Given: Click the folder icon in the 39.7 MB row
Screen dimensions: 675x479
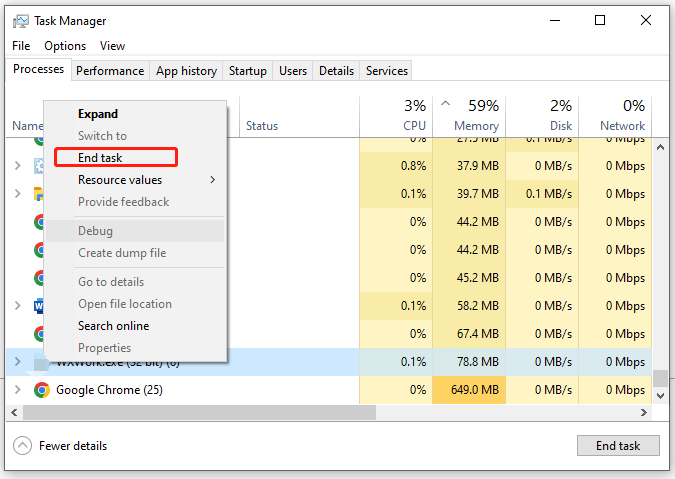Looking at the screenshot, I should pyautogui.click(x=38, y=193).
